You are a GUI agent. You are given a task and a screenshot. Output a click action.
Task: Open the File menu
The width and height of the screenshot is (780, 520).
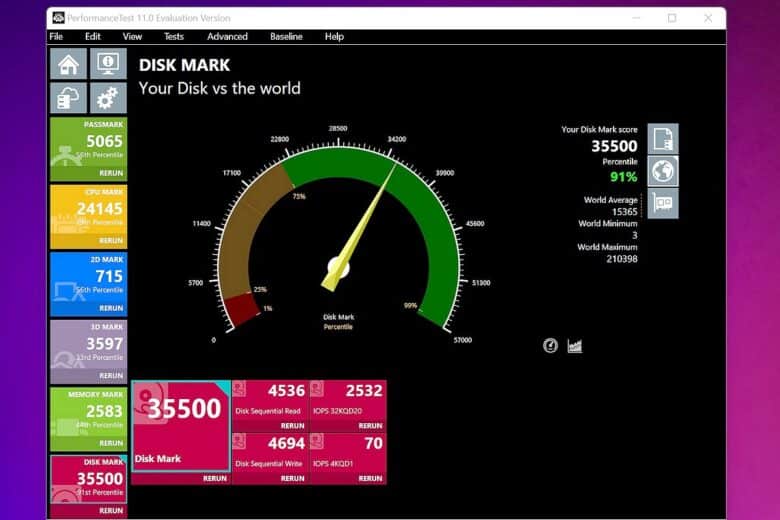click(56, 36)
